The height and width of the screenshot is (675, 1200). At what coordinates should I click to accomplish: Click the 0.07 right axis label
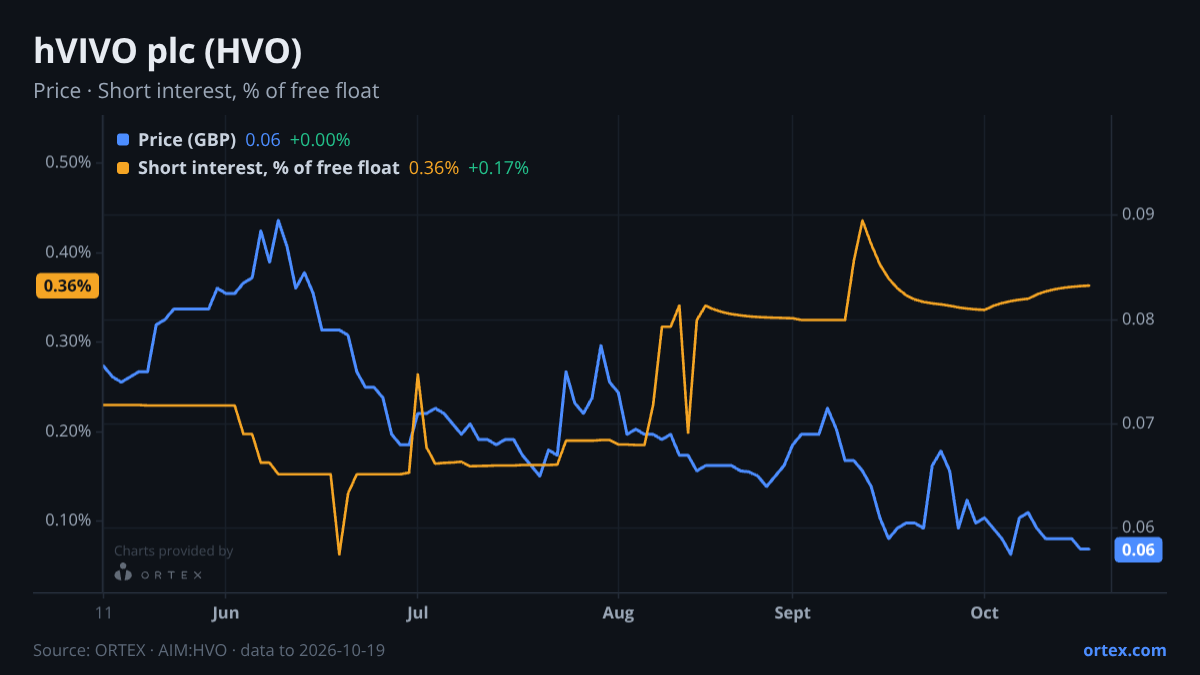pyautogui.click(x=1138, y=423)
